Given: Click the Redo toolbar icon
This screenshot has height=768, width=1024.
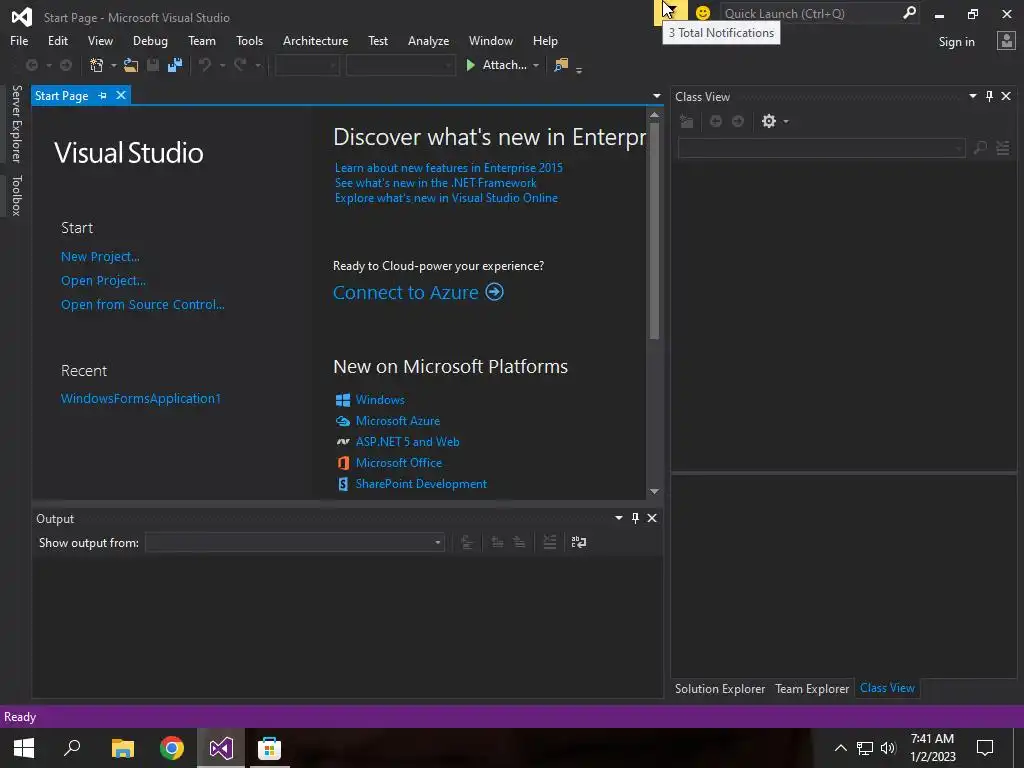Looking at the screenshot, I should tap(240, 65).
